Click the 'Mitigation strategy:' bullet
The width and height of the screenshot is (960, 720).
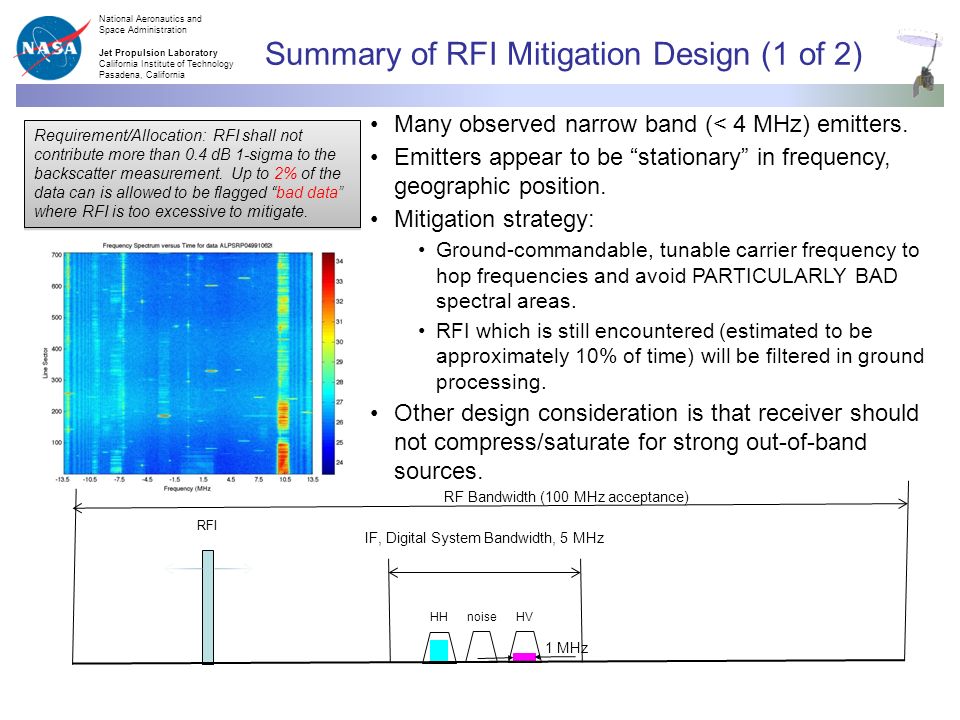click(x=493, y=219)
